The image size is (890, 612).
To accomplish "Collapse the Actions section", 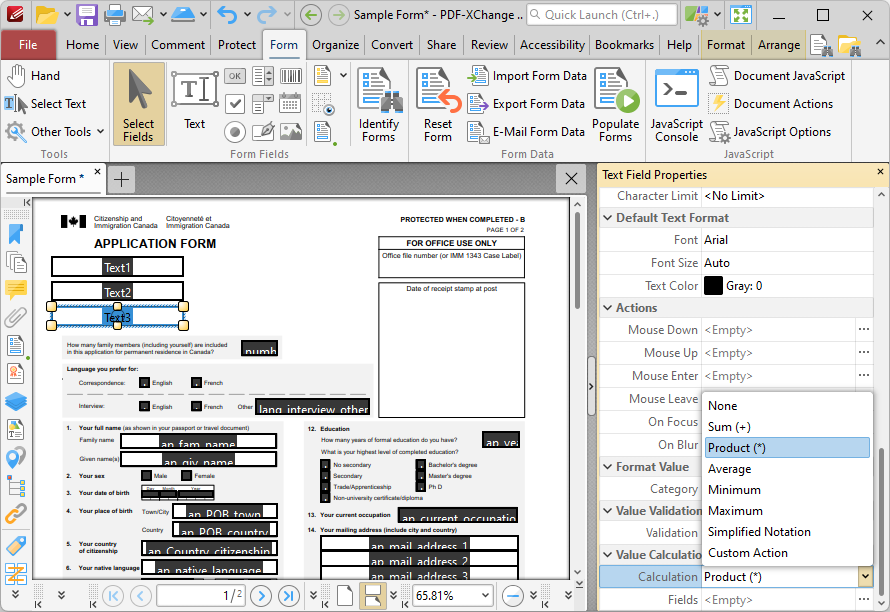I will pos(607,308).
